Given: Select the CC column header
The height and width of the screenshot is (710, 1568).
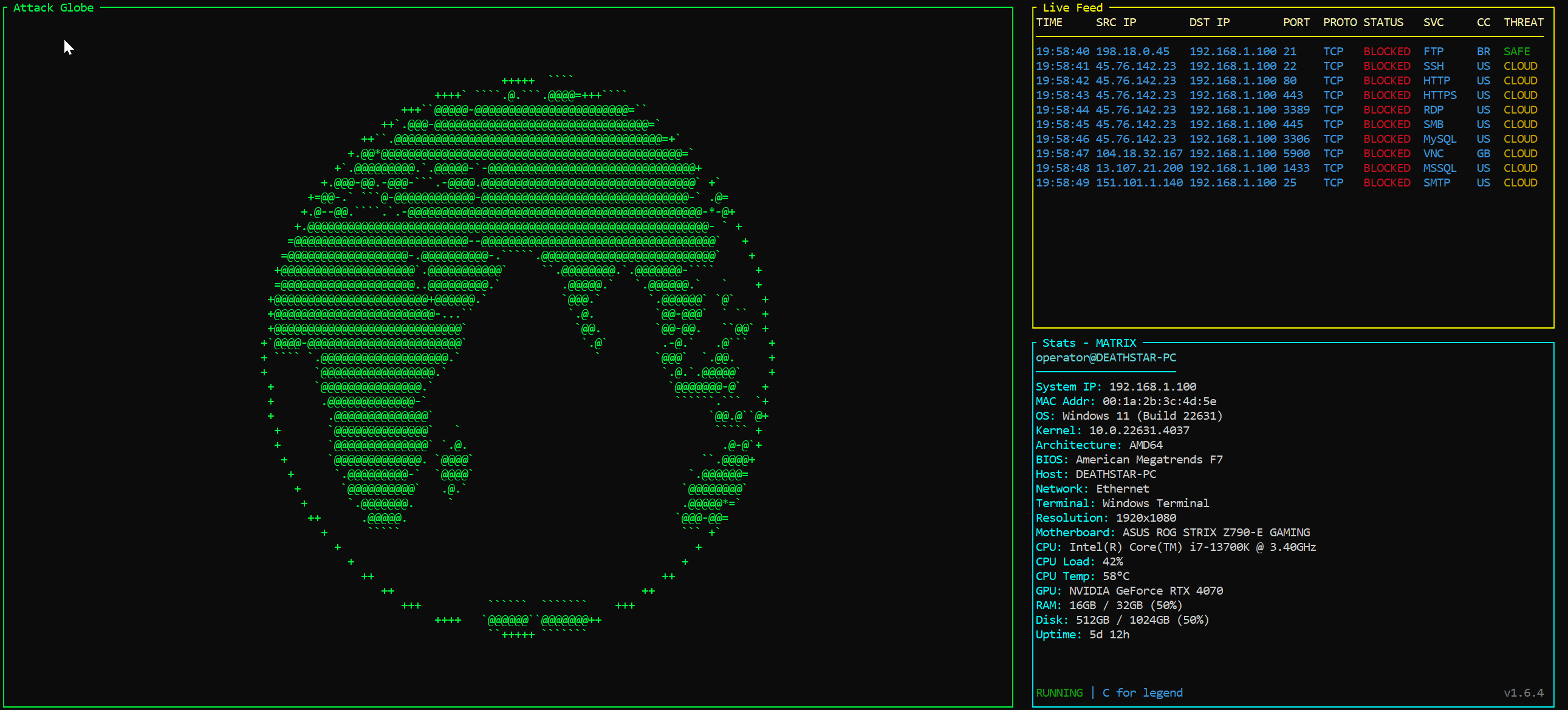Looking at the screenshot, I should [1484, 22].
